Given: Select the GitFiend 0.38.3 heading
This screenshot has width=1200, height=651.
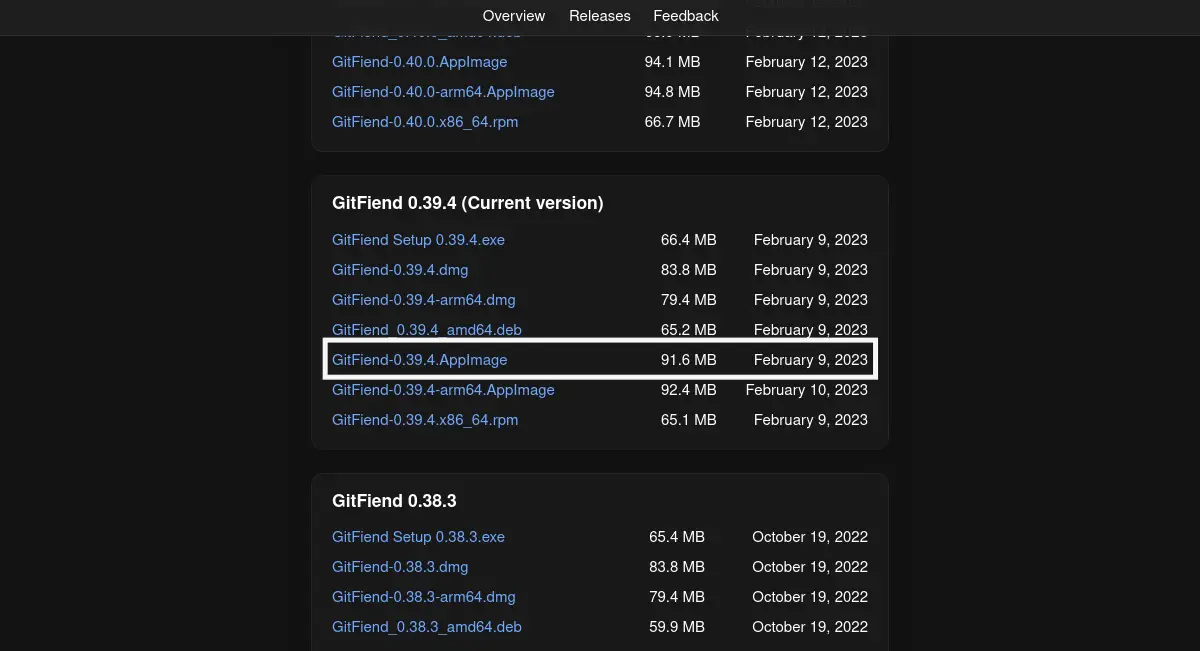Looking at the screenshot, I should coord(394,500).
